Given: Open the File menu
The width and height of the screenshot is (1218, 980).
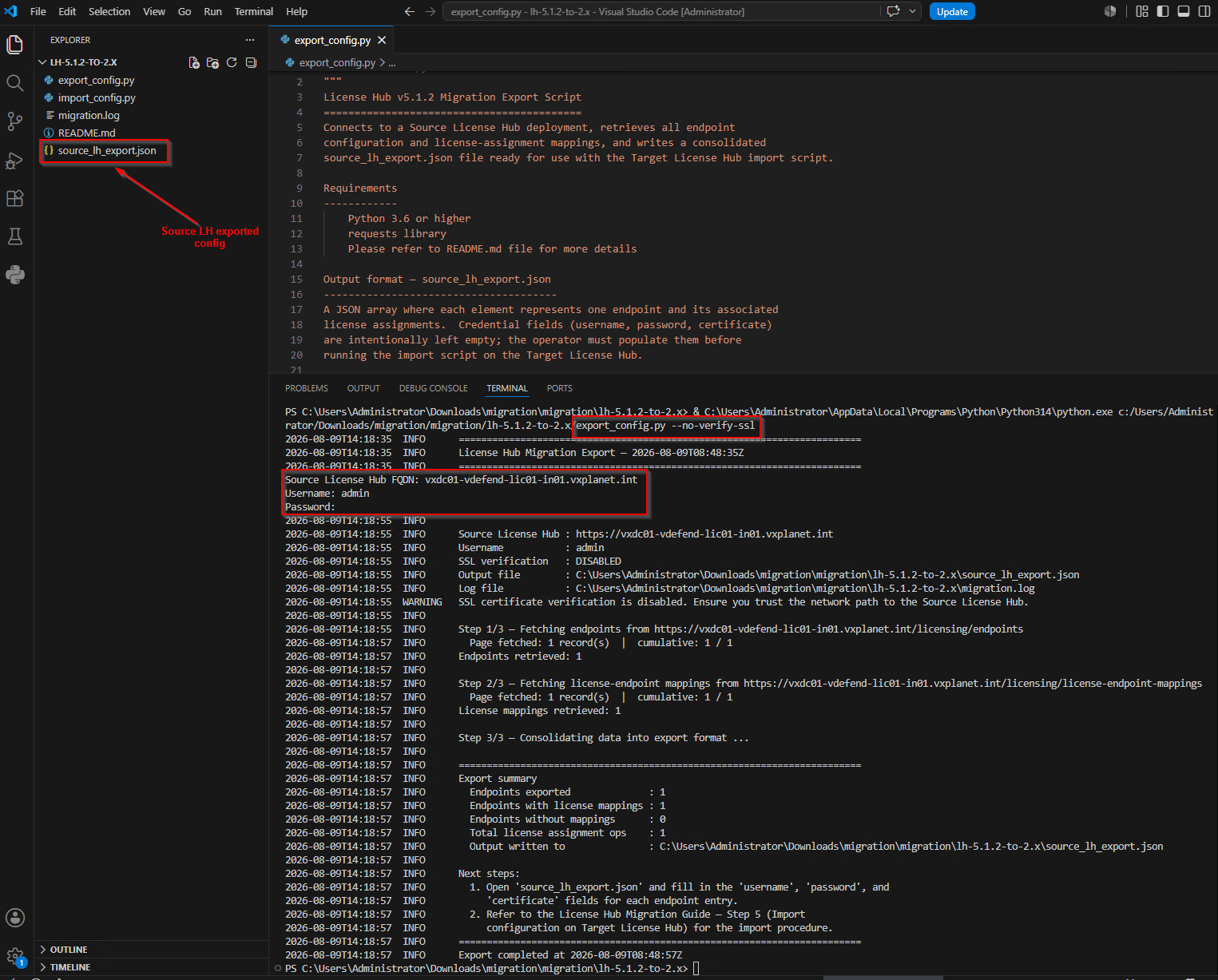Looking at the screenshot, I should pos(38,11).
